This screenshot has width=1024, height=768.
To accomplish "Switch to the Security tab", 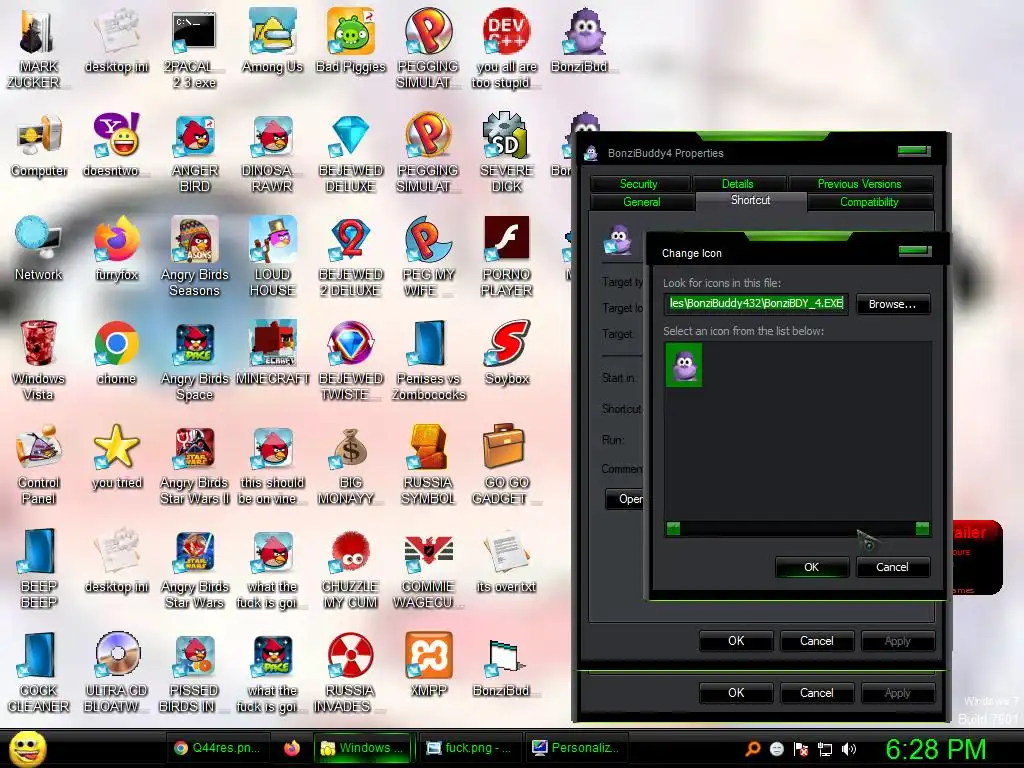I will point(639,184).
